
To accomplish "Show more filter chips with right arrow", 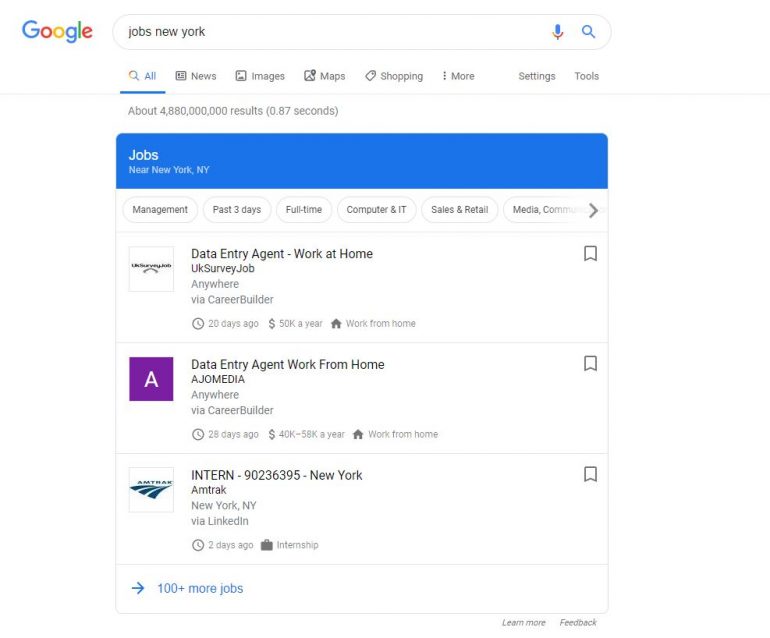I will pyautogui.click(x=594, y=210).
